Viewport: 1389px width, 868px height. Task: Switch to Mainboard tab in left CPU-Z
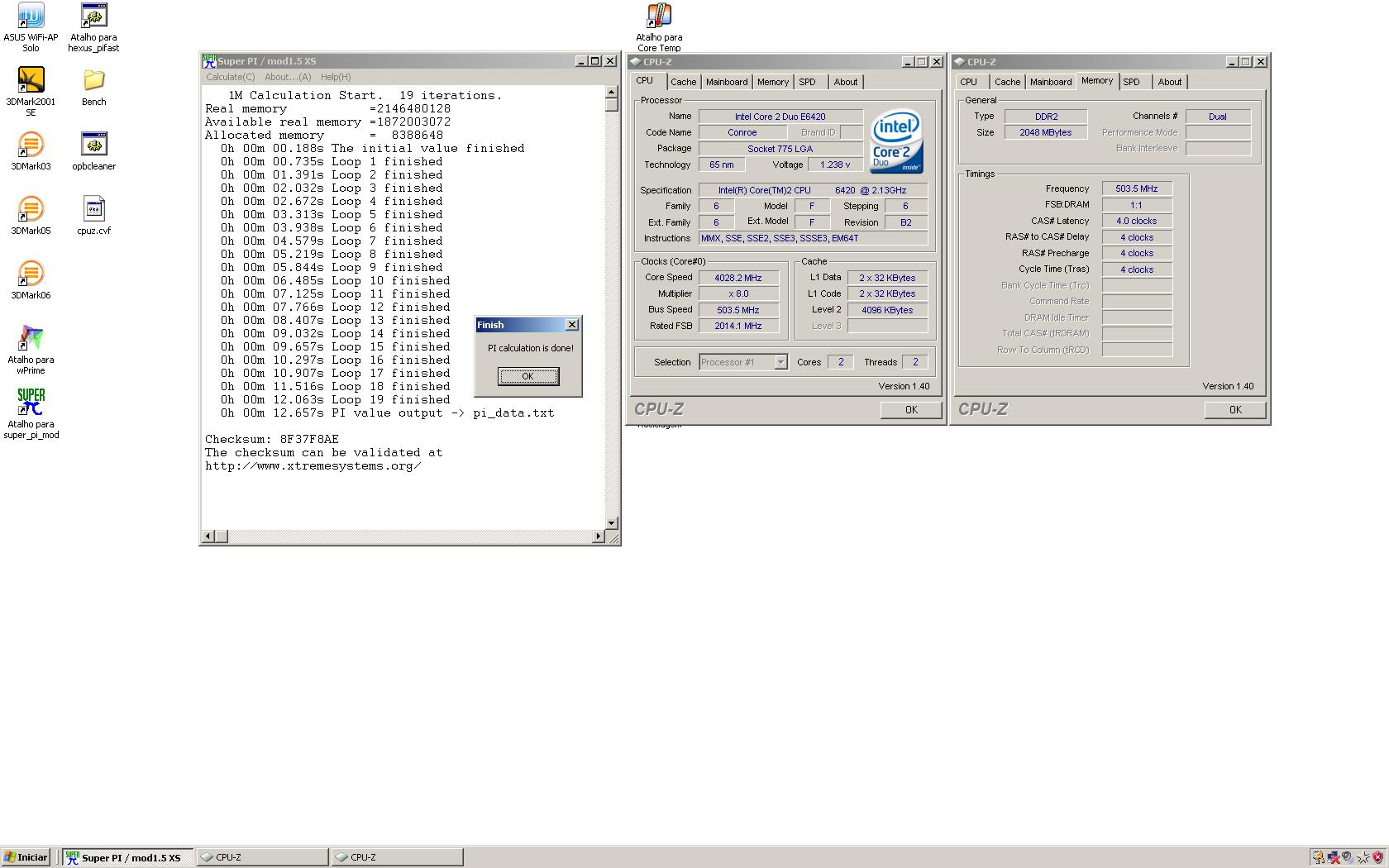point(727,82)
